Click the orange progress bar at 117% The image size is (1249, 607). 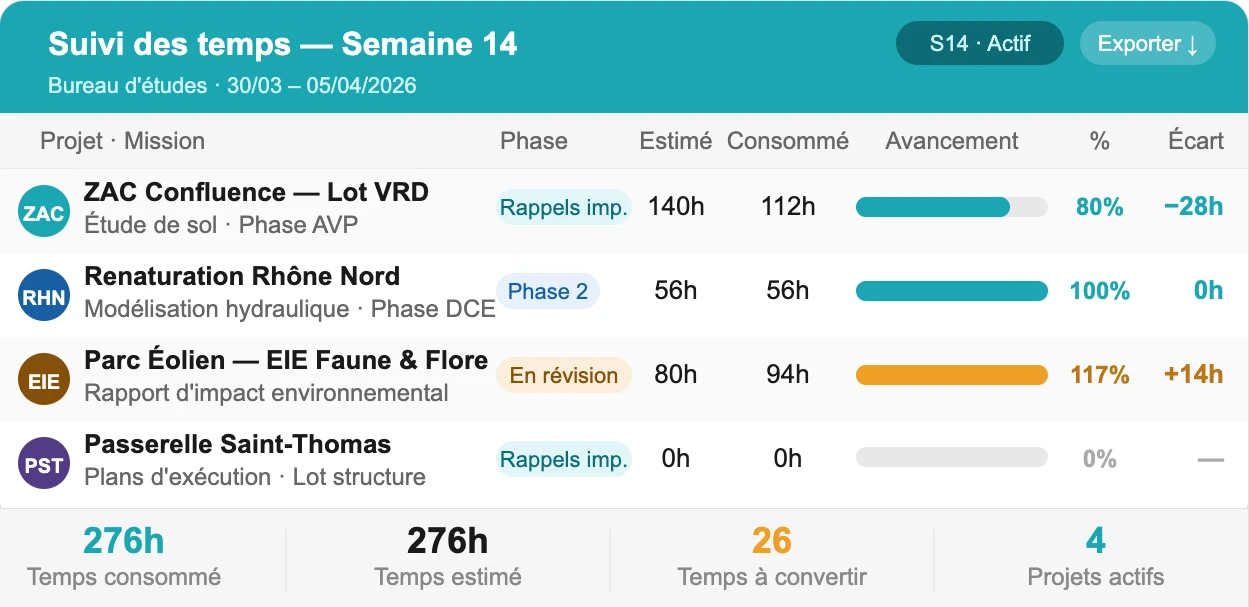click(951, 375)
